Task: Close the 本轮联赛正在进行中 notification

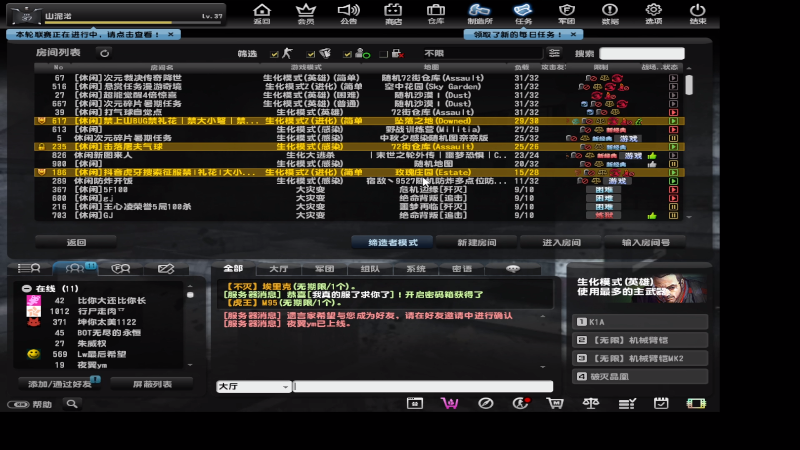Action: pyautogui.click(x=171, y=34)
